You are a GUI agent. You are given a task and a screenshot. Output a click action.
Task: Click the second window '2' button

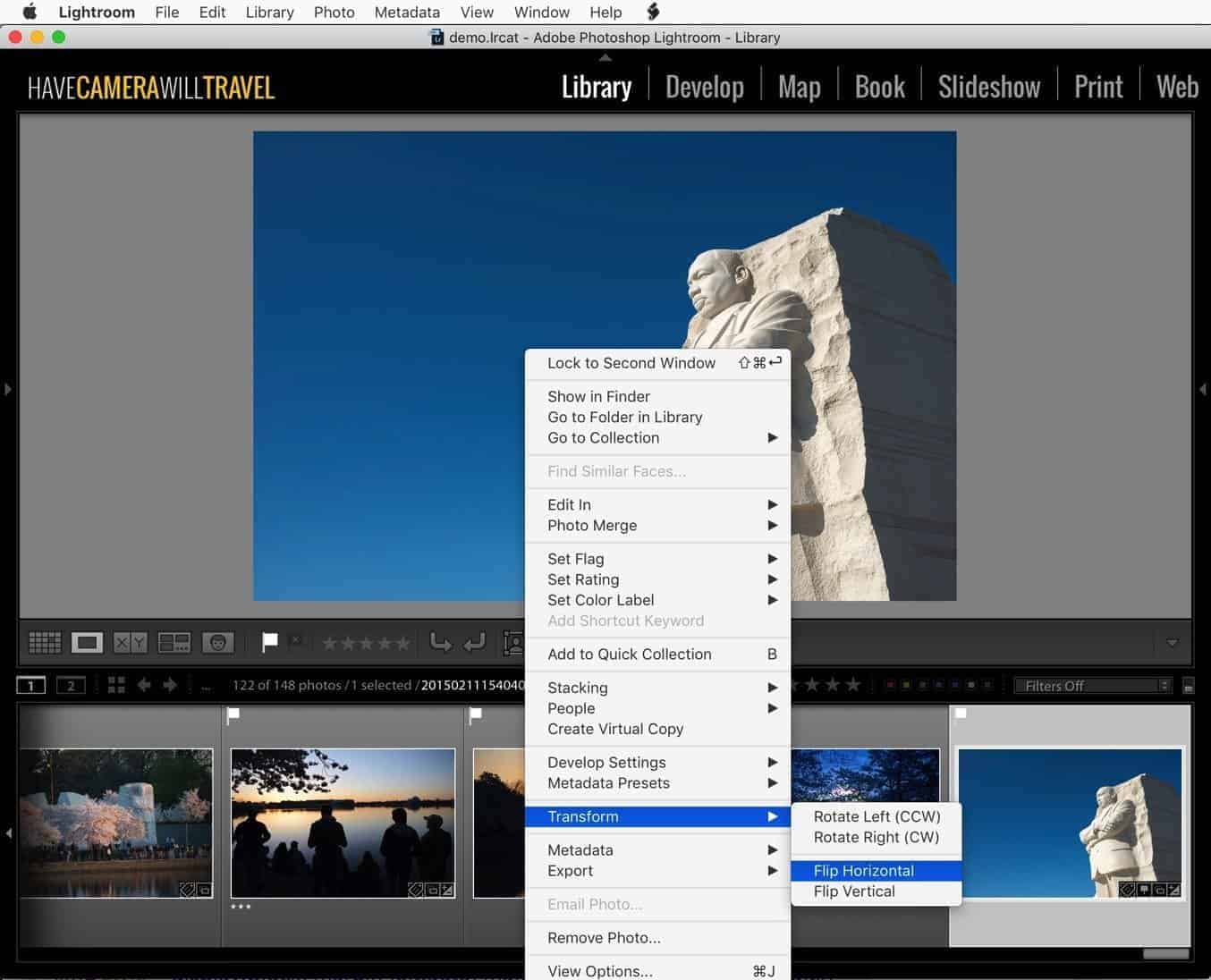[x=71, y=686]
